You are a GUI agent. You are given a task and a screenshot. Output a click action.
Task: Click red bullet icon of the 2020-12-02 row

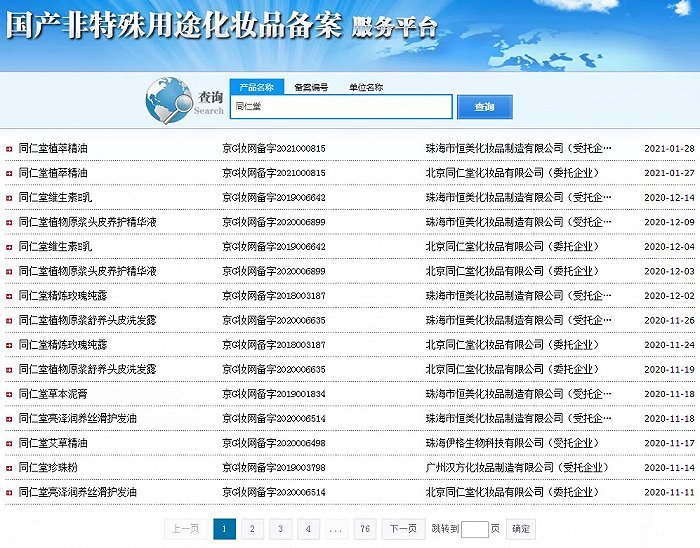[x=9, y=296]
